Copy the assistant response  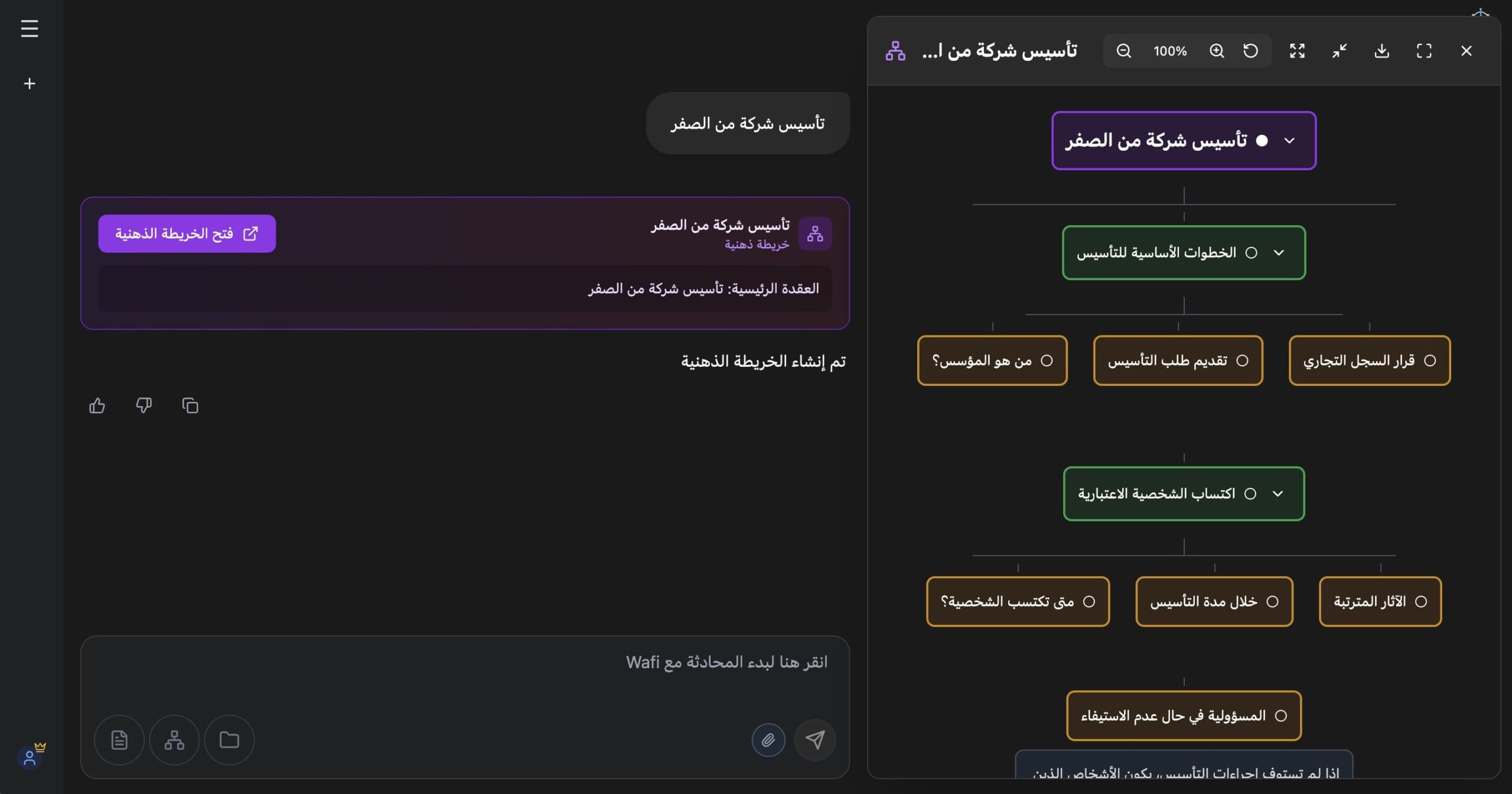[190, 406]
